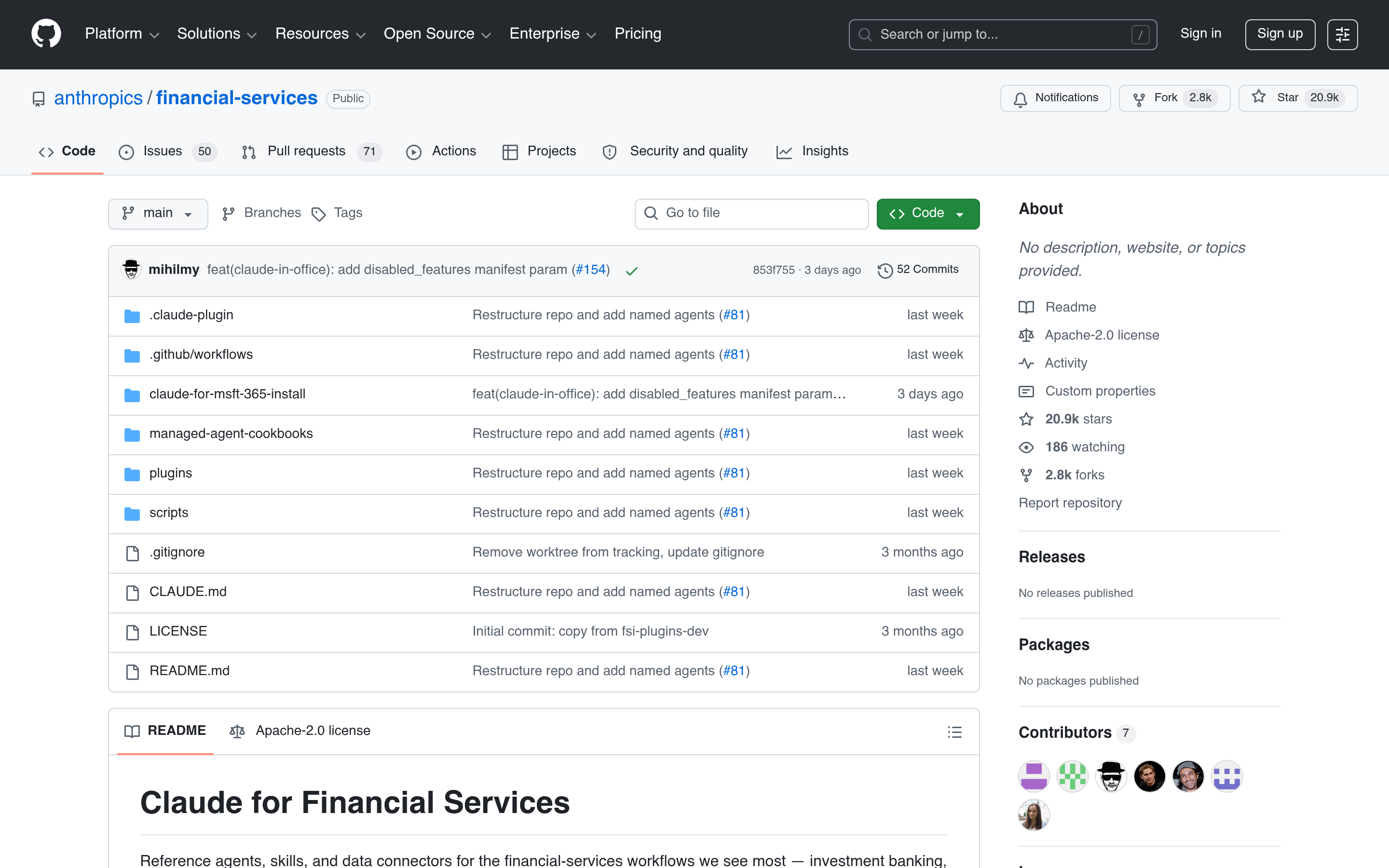Open the claude-for-msft-365-install folder
1389x868 pixels.
[x=227, y=394]
